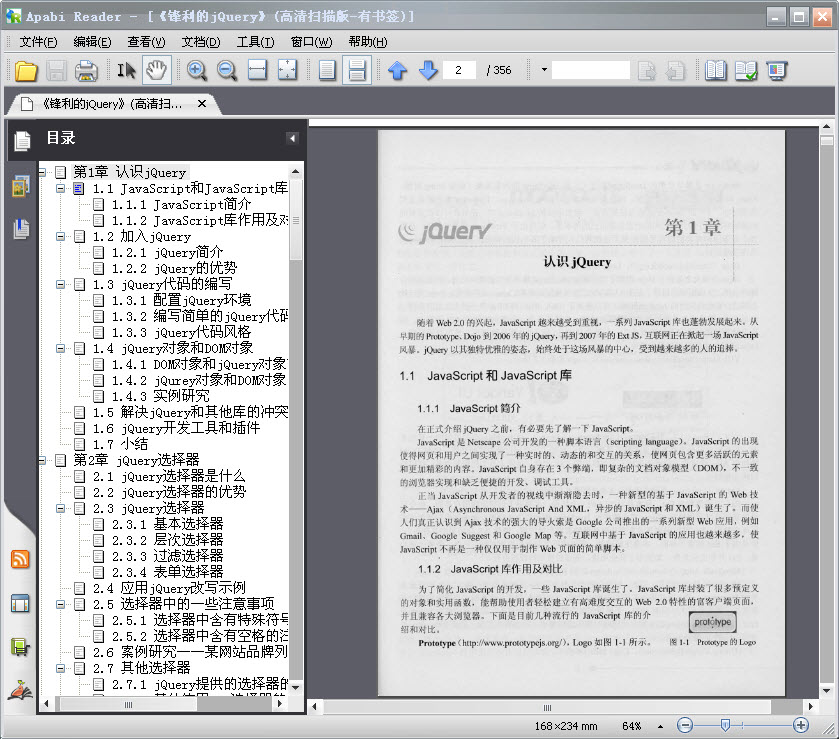
Task: Collapse the 第1章 认识jQuery tree node
Action: pos(42,172)
